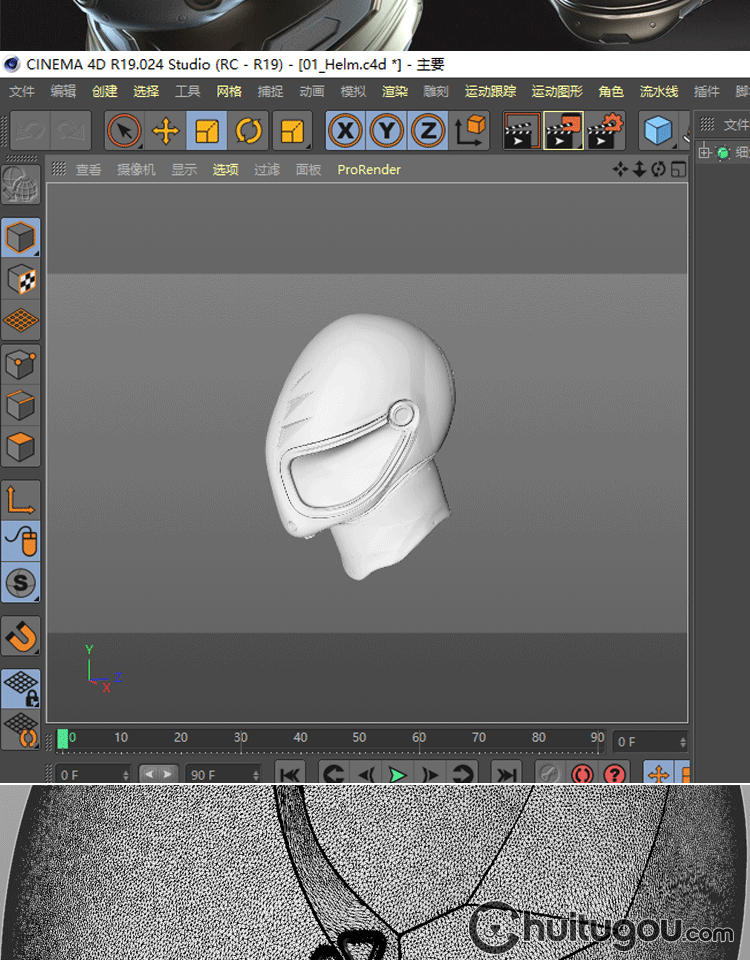Open the viewport 面板 menu

309,170
